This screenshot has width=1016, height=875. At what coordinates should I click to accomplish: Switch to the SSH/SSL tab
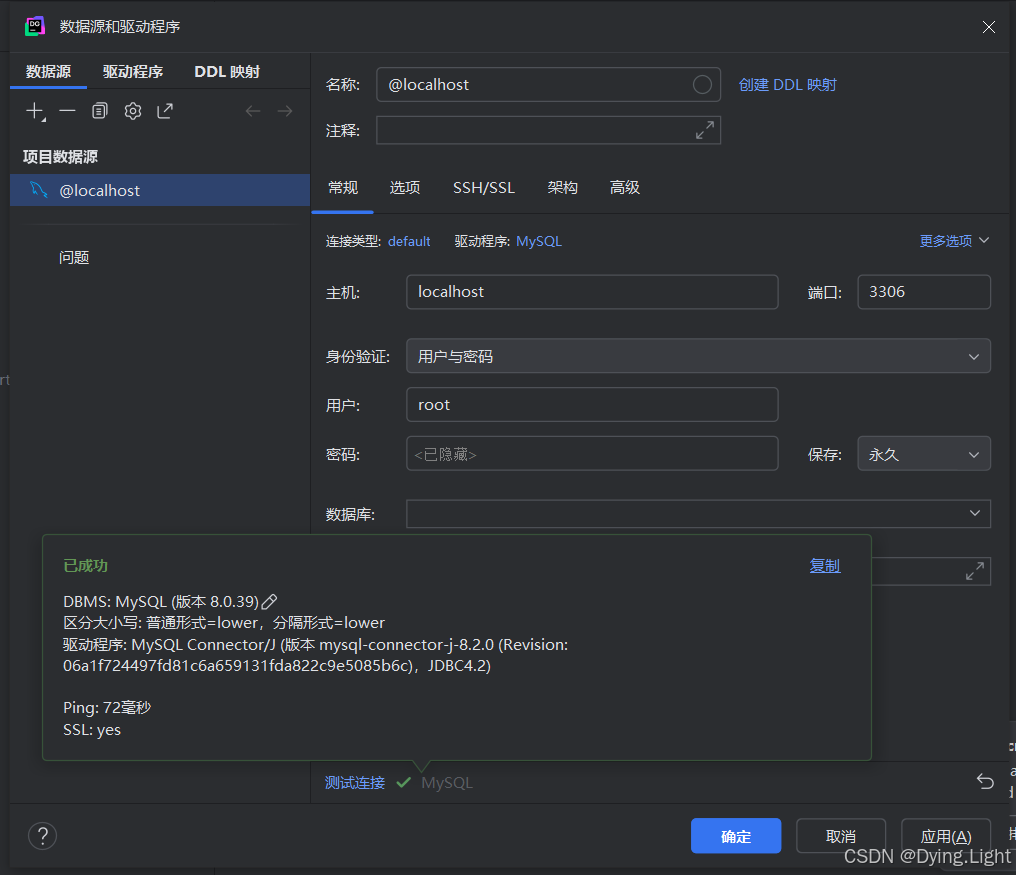pos(484,187)
